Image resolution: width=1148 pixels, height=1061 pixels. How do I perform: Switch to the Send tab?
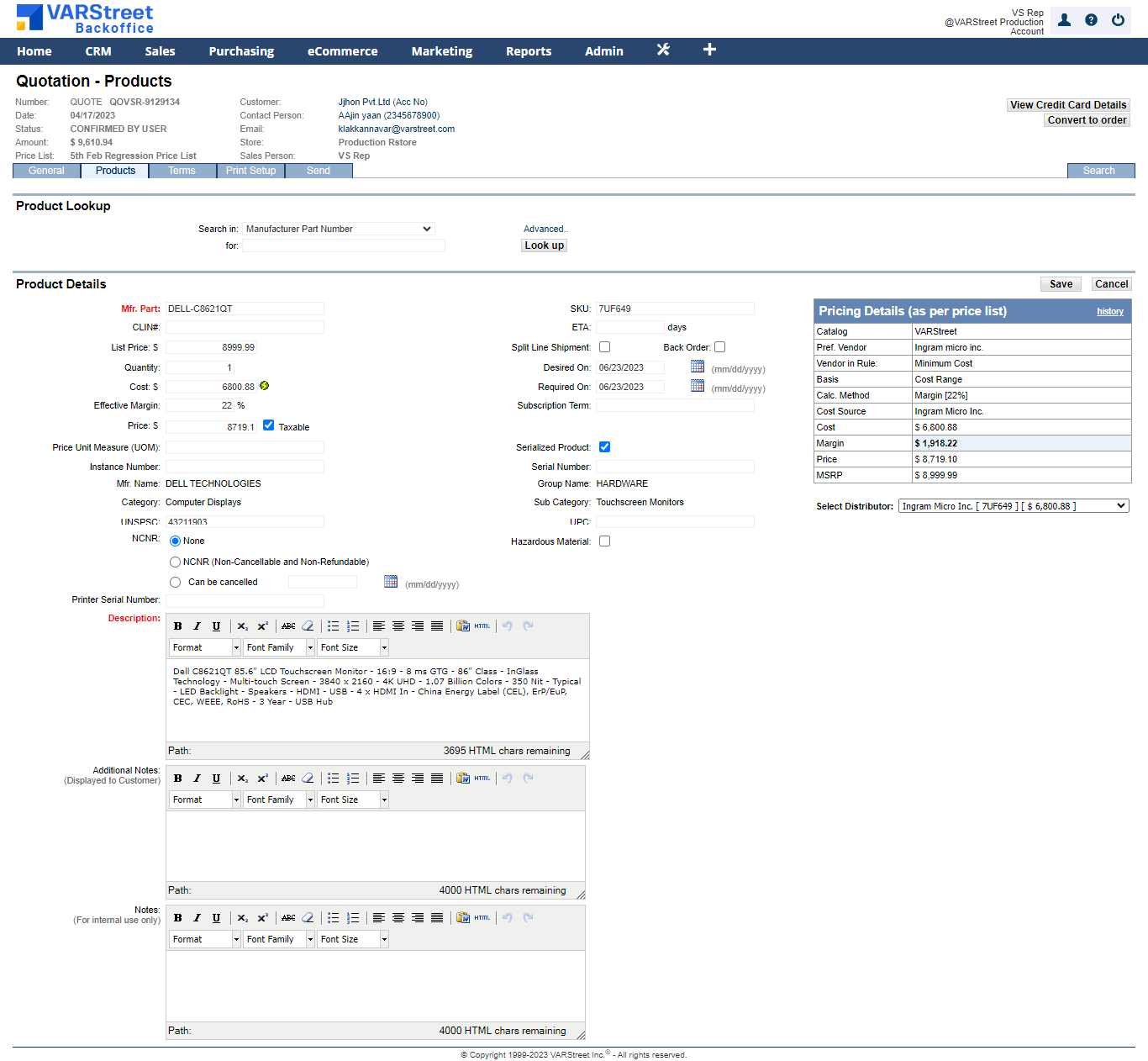coord(319,171)
